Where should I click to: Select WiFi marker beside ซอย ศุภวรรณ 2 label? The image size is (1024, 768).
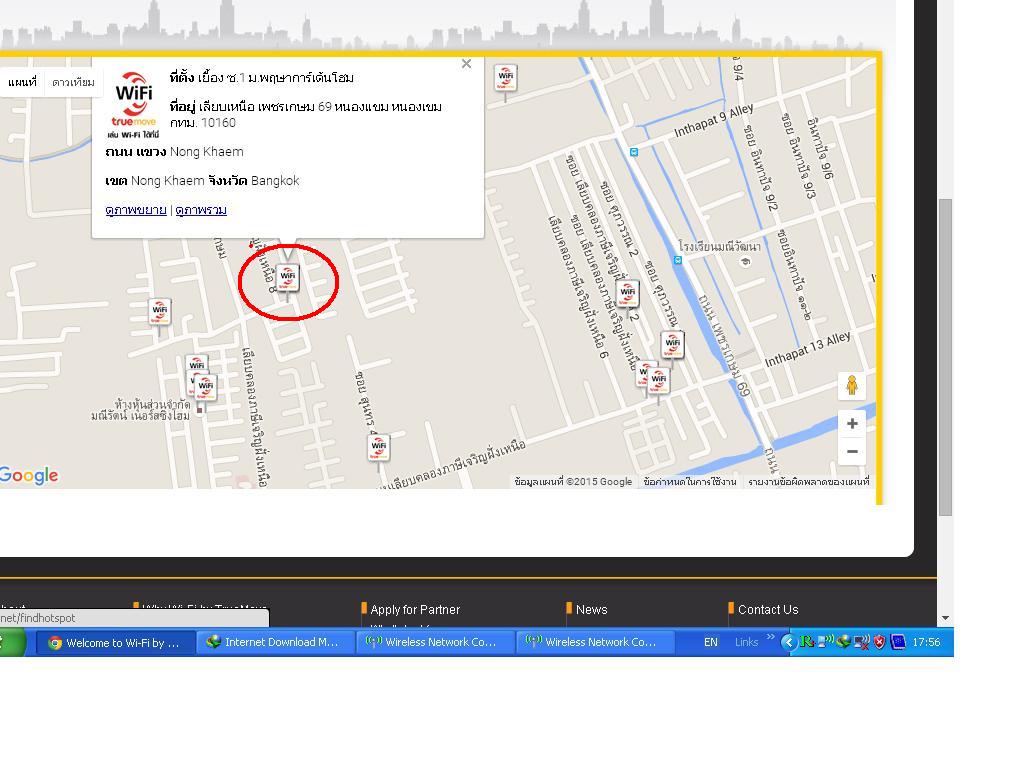click(628, 295)
